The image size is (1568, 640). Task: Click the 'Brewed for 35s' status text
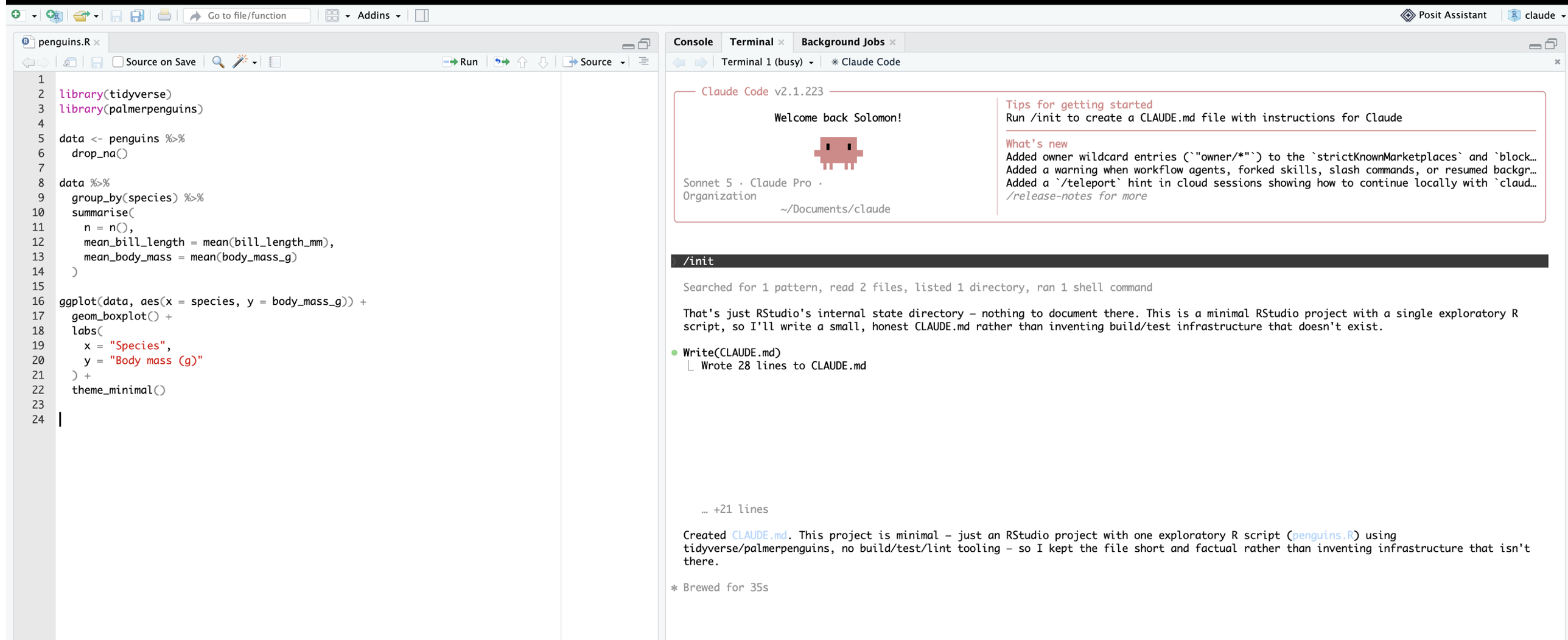(x=725, y=587)
